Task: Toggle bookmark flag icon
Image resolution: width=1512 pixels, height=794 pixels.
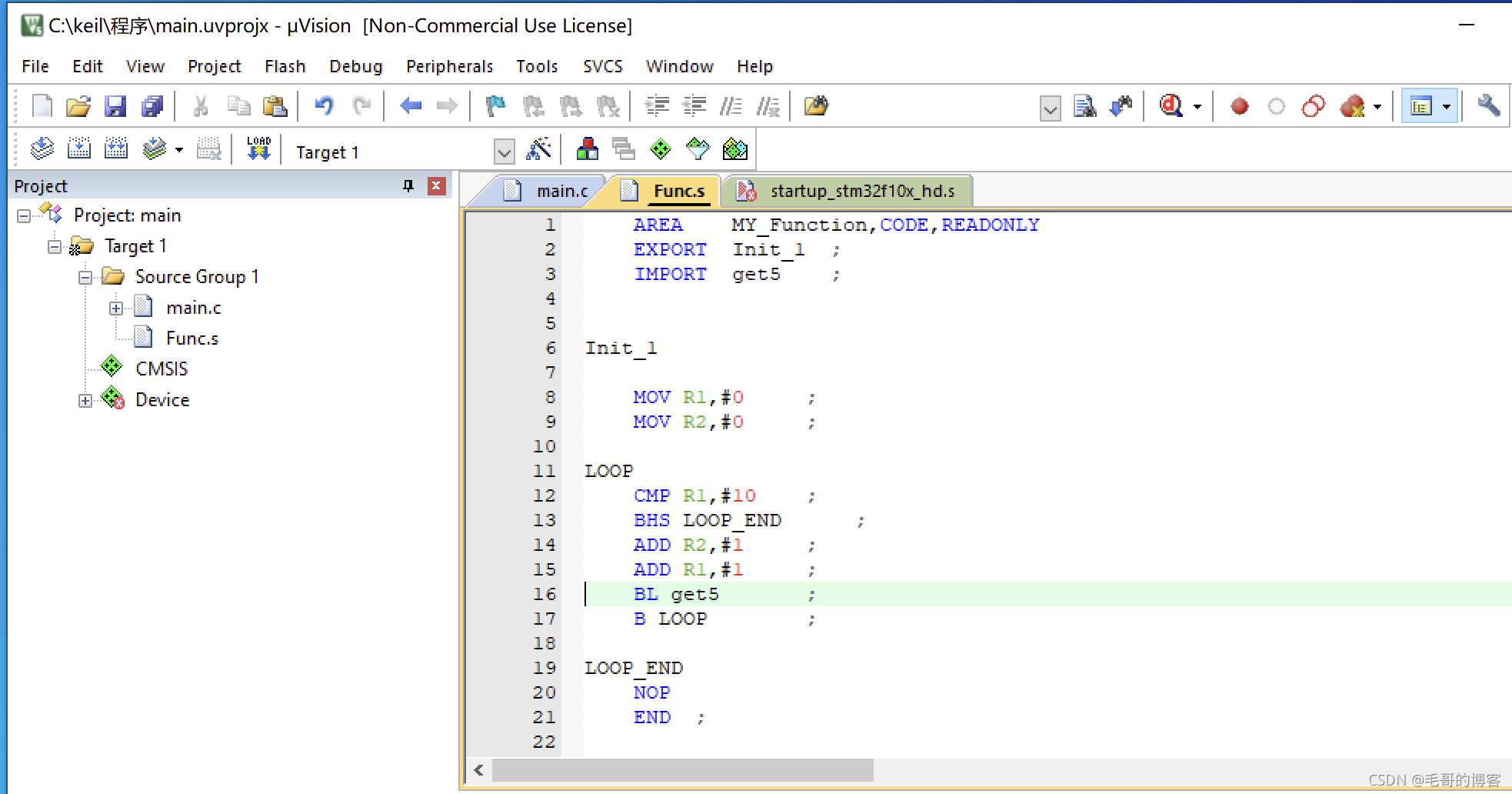Action: [x=495, y=106]
